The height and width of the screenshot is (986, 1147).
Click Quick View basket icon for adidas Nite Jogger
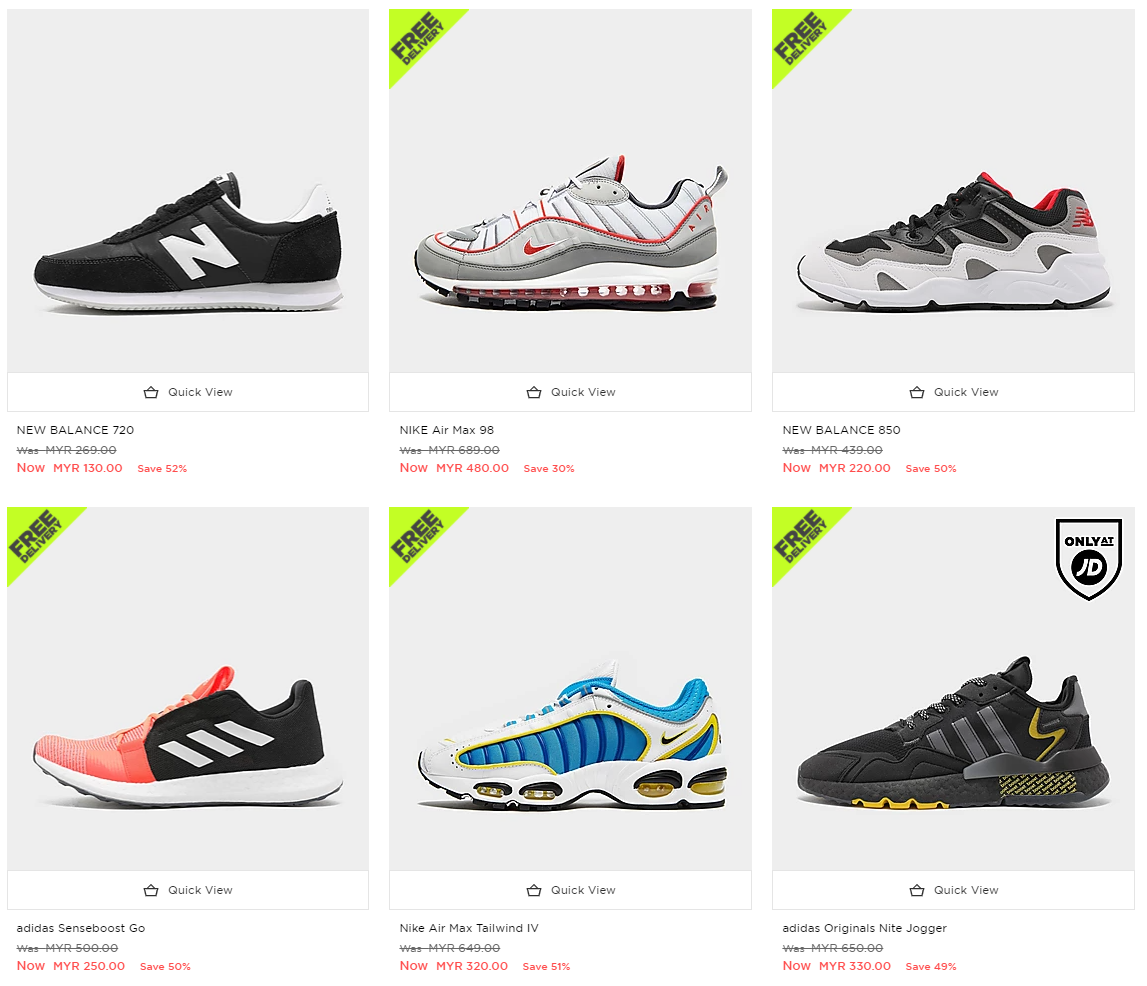click(x=917, y=890)
